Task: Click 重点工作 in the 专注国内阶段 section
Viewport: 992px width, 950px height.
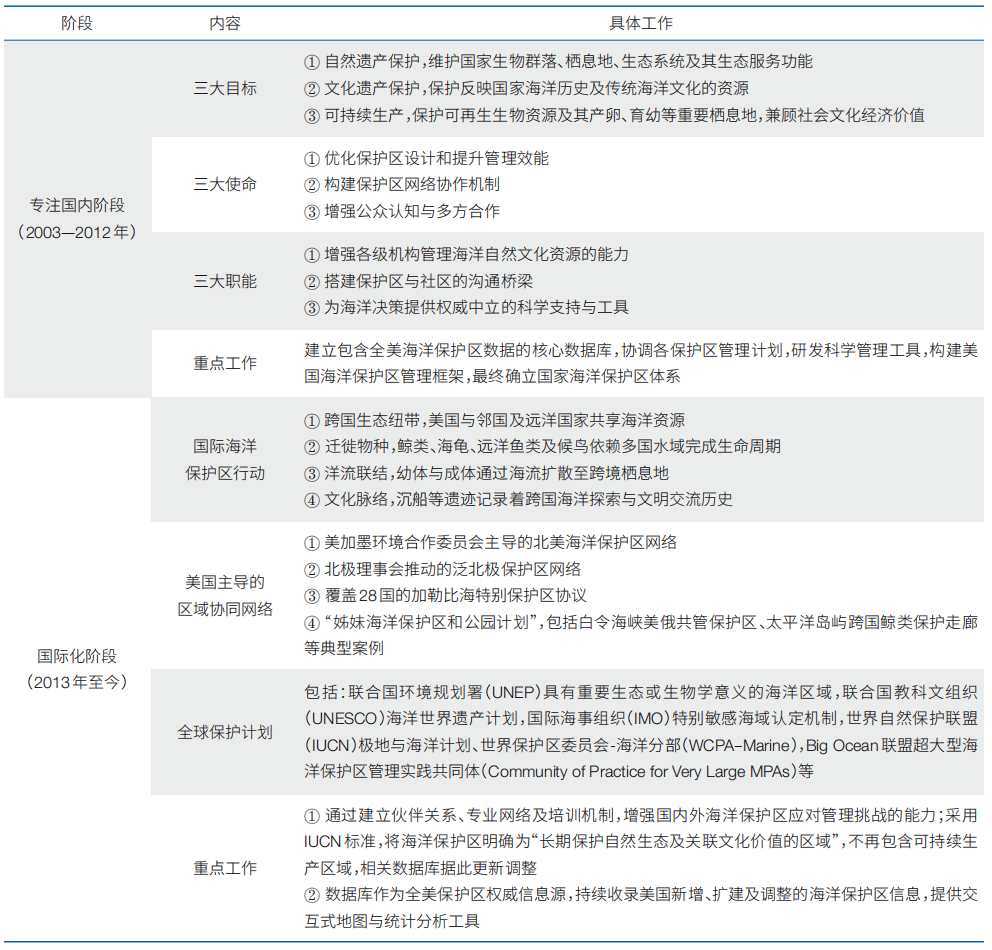Action: (x=225, y=364)
